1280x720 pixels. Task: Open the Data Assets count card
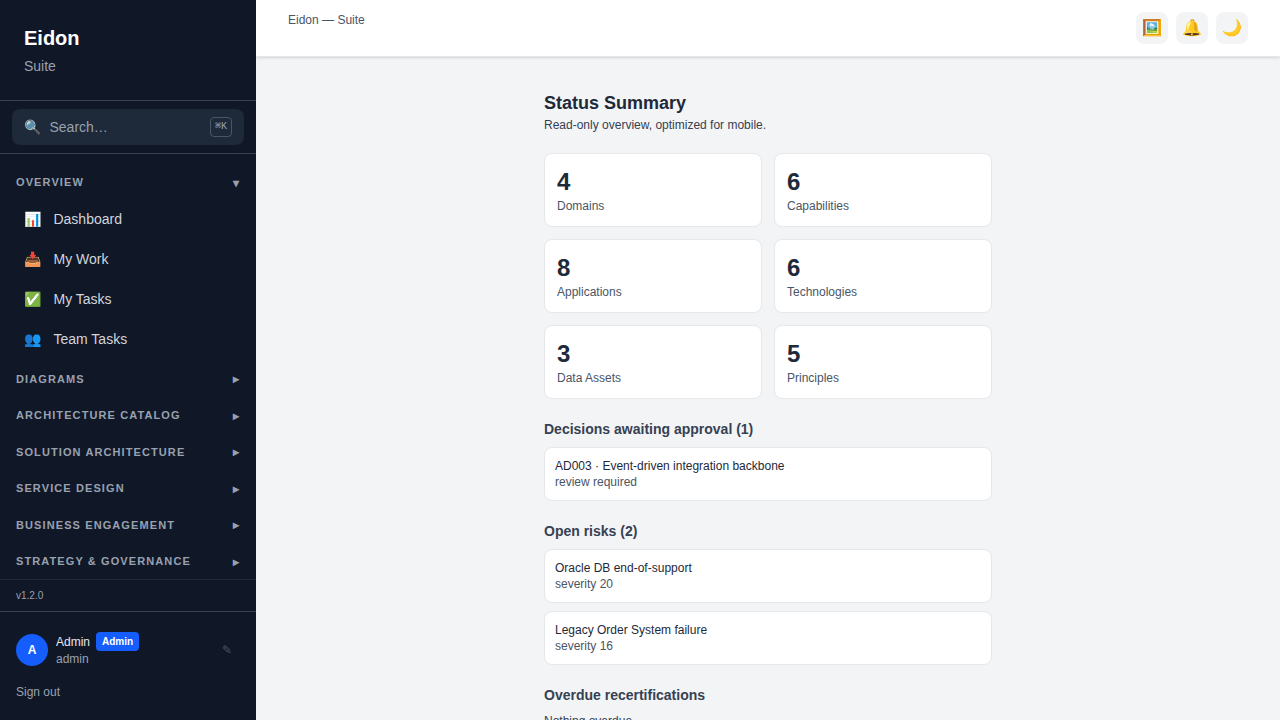(653, 362)
